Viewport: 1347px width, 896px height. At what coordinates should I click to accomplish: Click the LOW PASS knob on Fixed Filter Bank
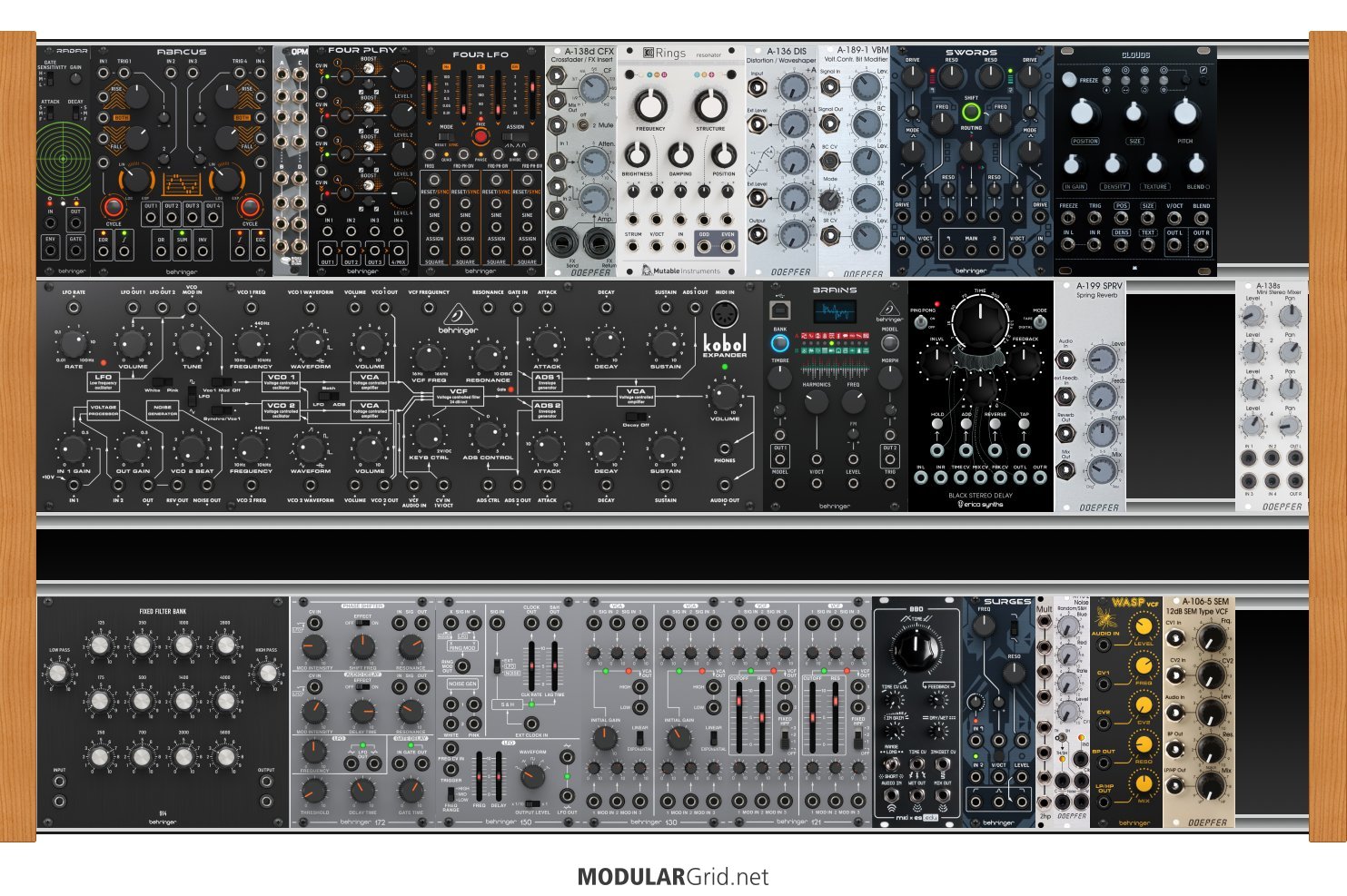tap(59, 673)
